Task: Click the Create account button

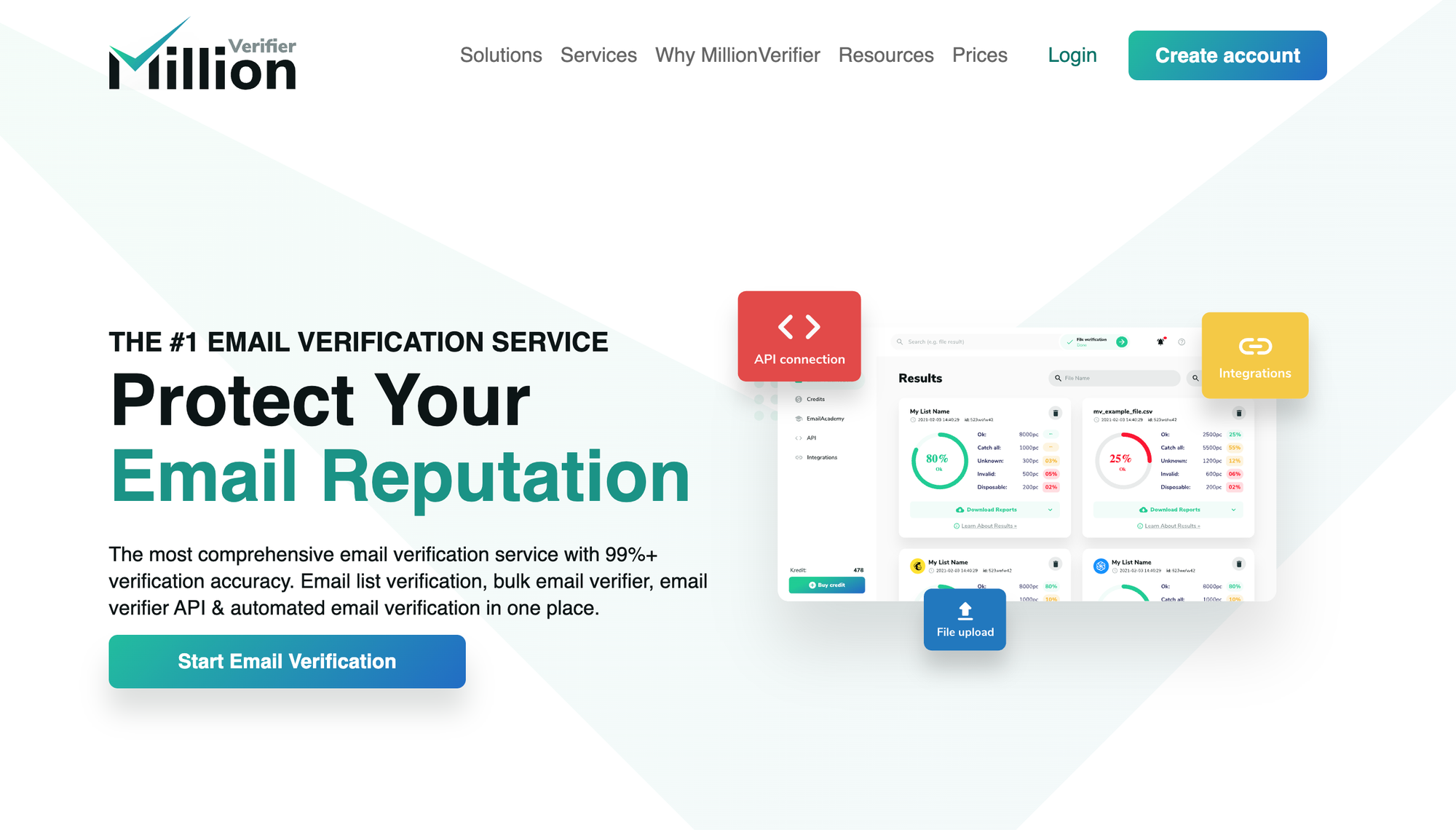Action: (x=1227, y=55)
